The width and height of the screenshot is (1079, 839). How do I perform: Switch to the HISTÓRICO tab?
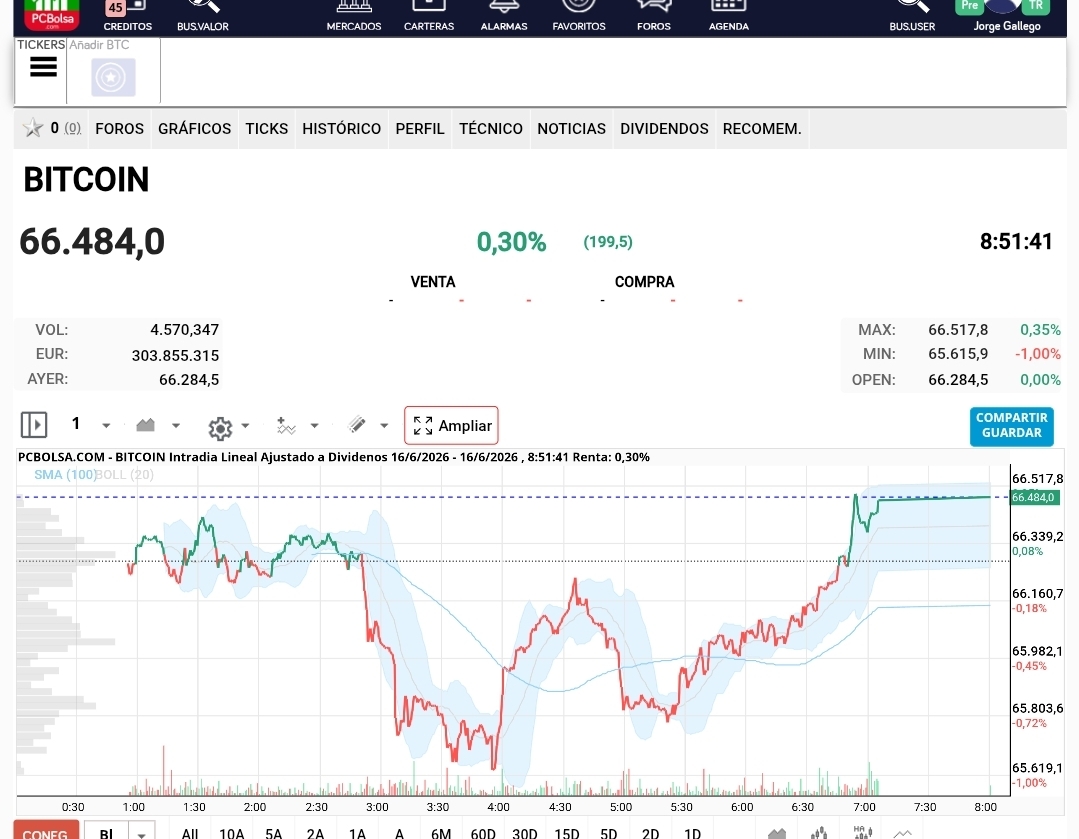(x=341, y=129)
